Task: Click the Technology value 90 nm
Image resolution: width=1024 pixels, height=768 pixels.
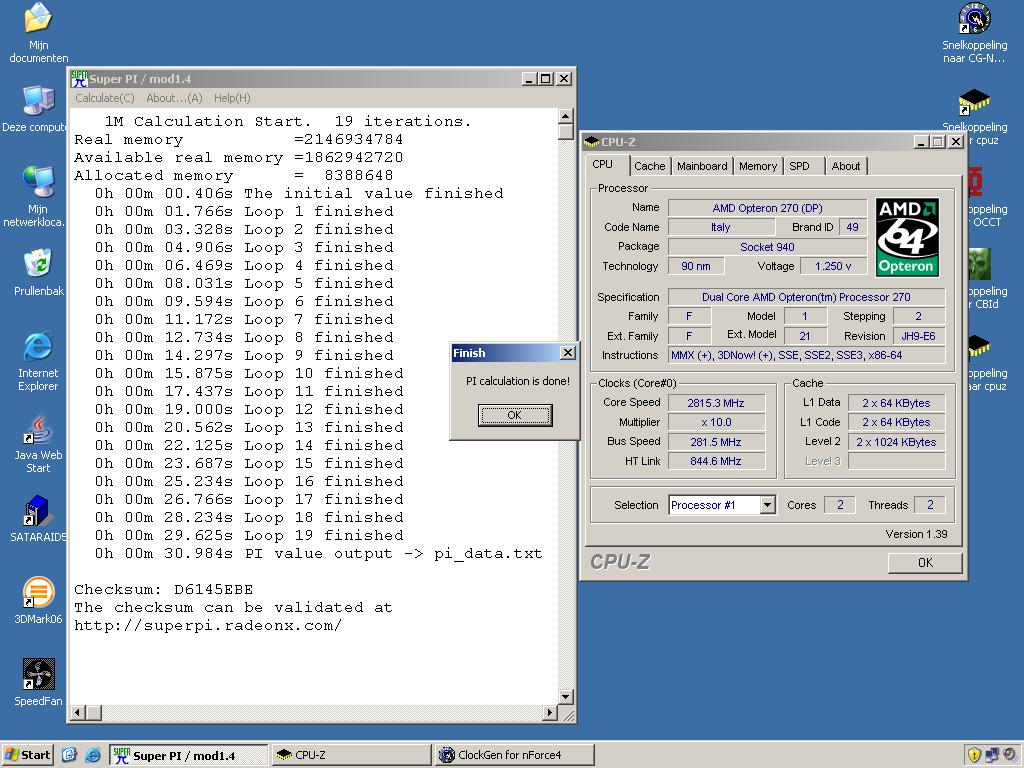Action: (x=696, y=266)
